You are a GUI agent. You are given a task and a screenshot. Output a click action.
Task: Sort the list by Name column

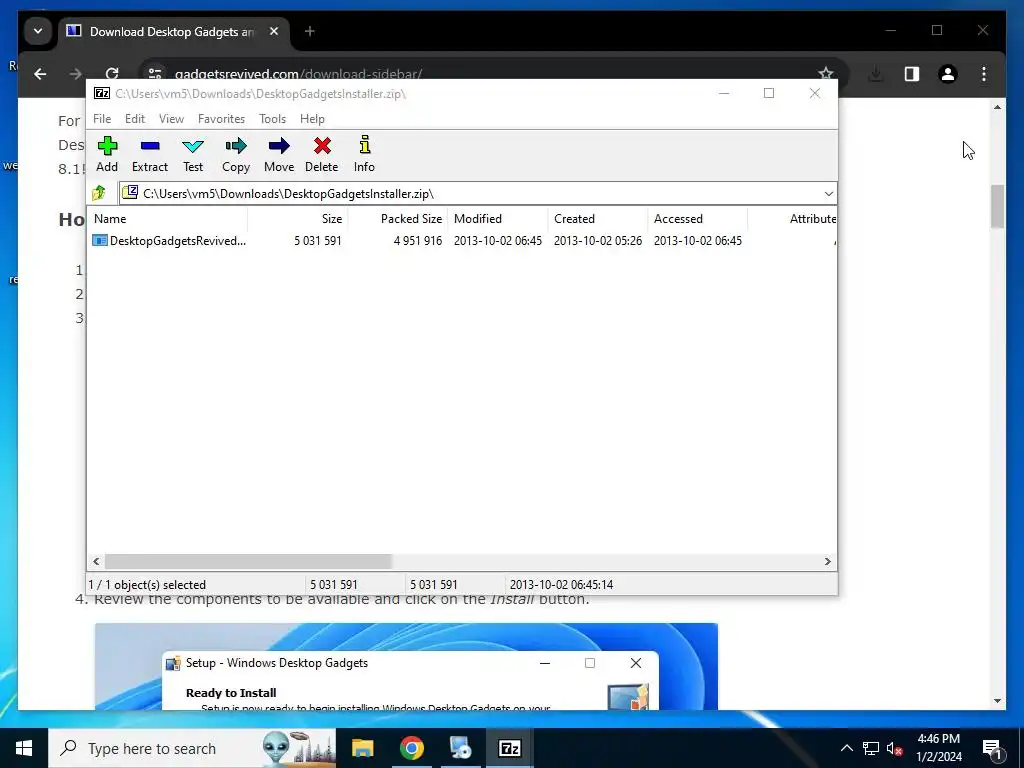[167, 219]
